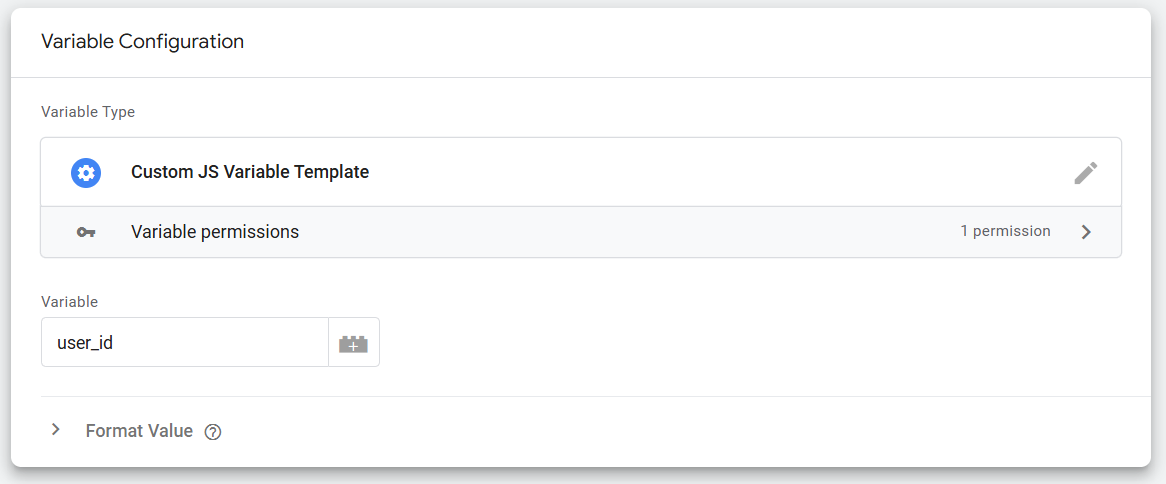This screenshot has width=1166, height=484.
Task: Click the Variable Configuration heading
Action: (142, 42)
